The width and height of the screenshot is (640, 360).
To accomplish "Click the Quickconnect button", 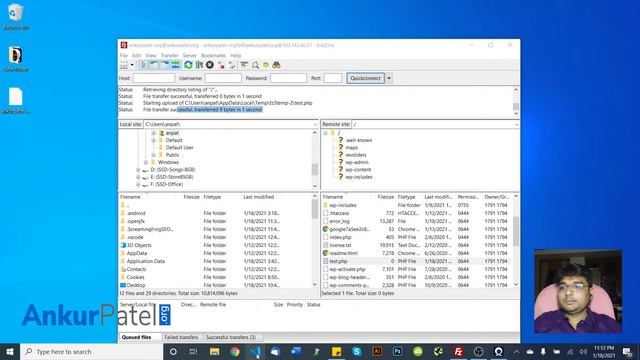I will (365, 78).
